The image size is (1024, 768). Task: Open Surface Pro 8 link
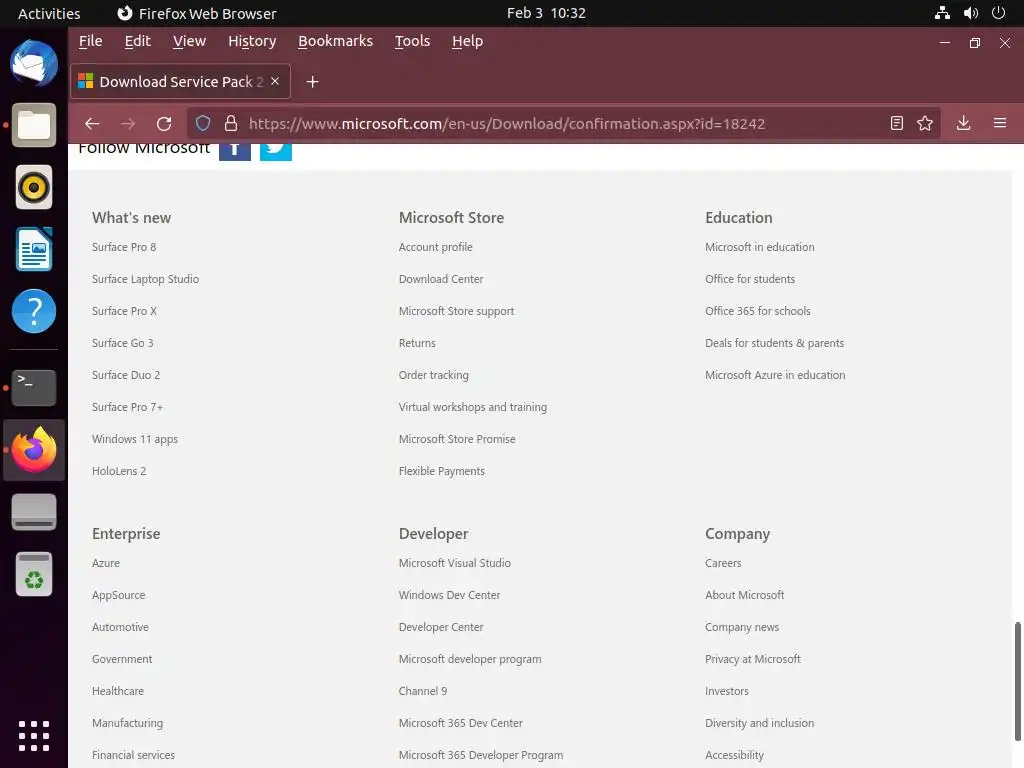tap(124, 247)
